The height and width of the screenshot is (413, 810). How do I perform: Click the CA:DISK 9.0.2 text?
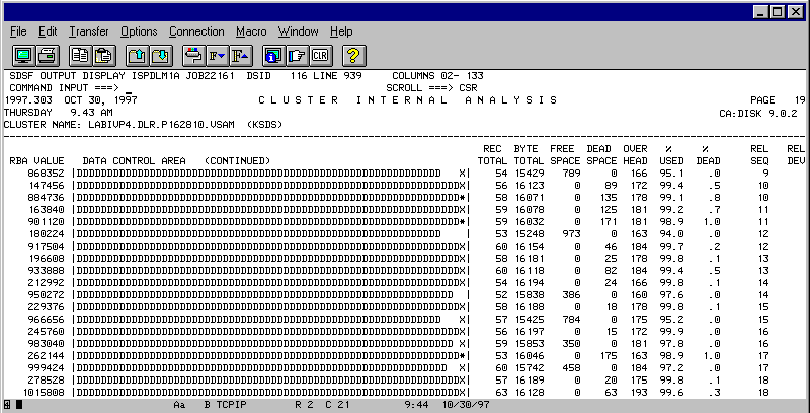[758, 114]
